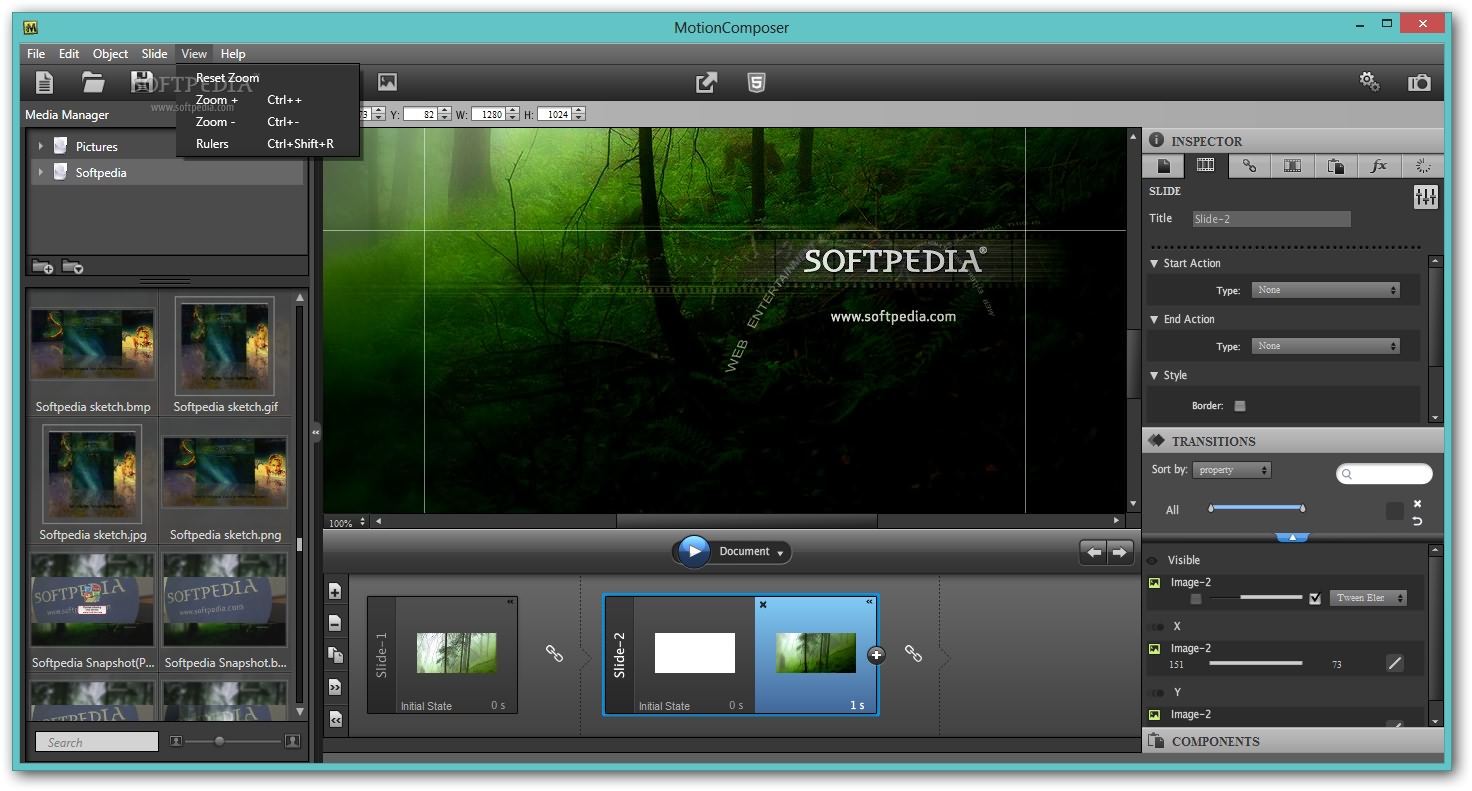Viewport: 1472px width, 791px height.
Task: Open the document page tab in Inspector
Action: tap(1163, 166)
